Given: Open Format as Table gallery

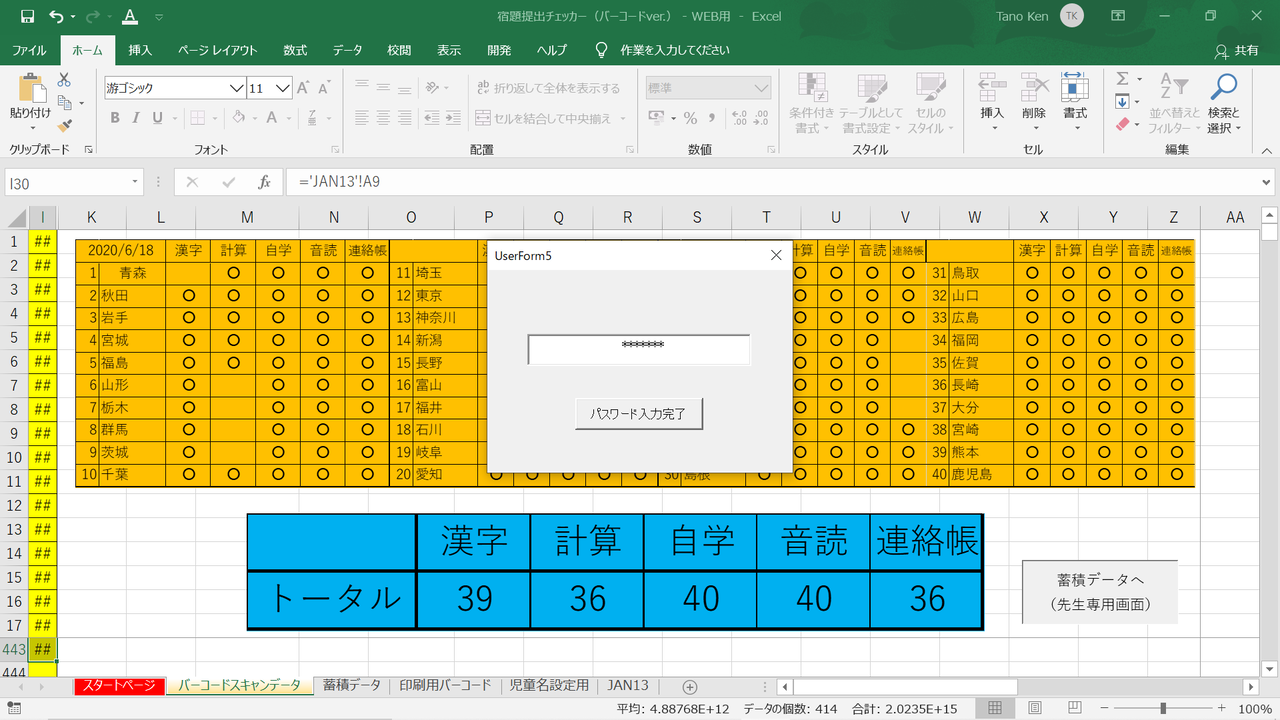Looking at the screenshot, I should (x=871, y=103).
